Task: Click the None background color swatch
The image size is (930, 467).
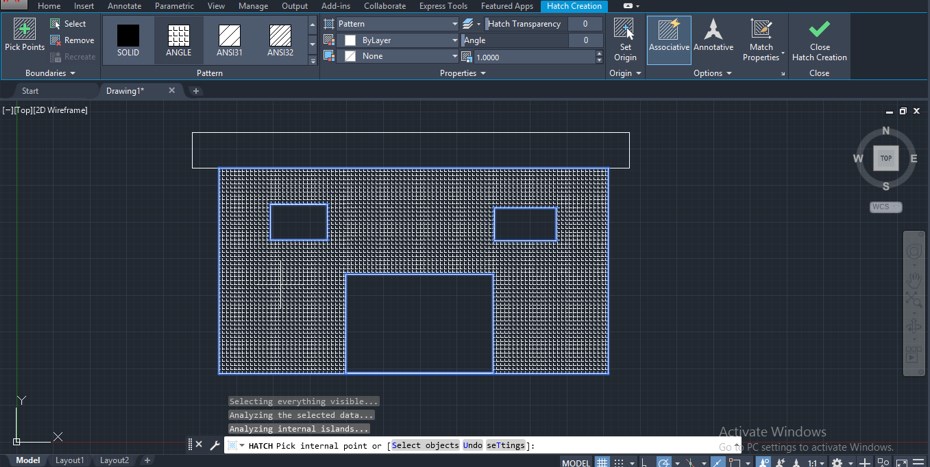Action: click(x=351, y=56)
